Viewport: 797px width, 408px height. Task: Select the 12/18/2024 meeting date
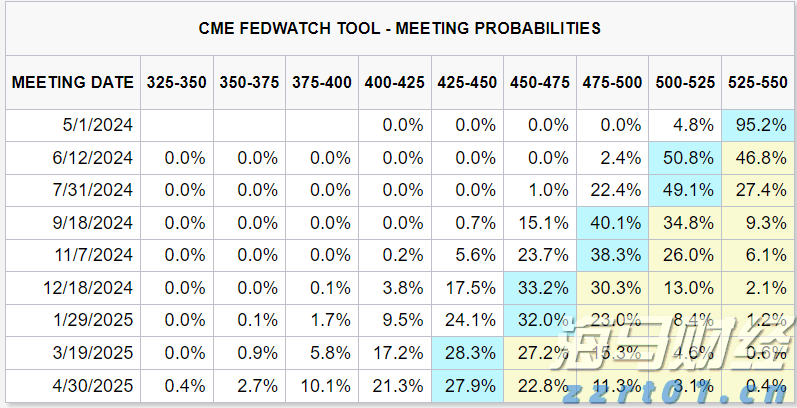pos(92,286)
